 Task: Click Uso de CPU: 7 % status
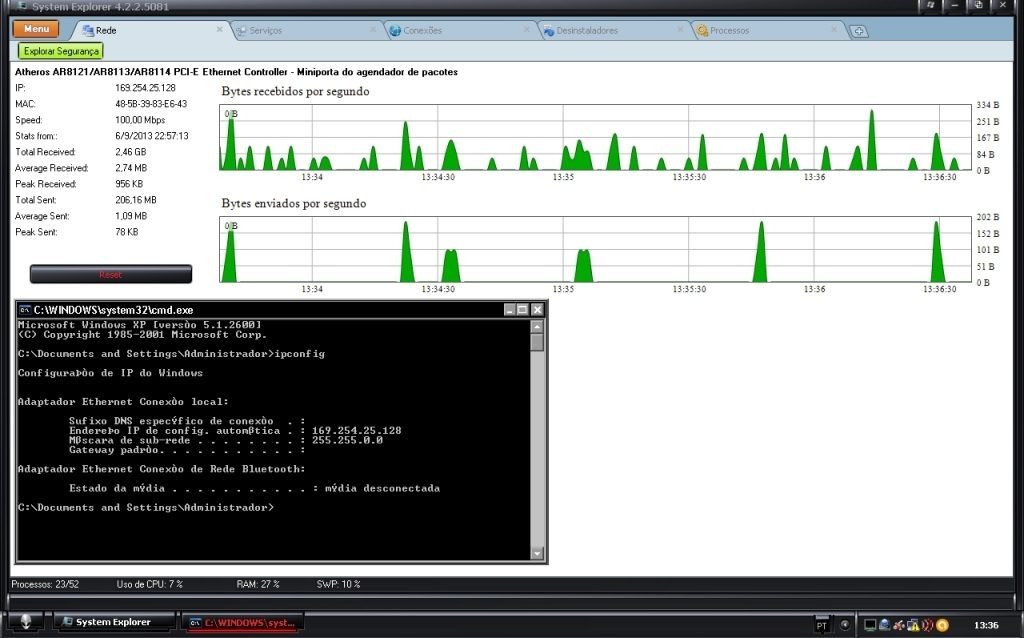click(x=150, y=584)
